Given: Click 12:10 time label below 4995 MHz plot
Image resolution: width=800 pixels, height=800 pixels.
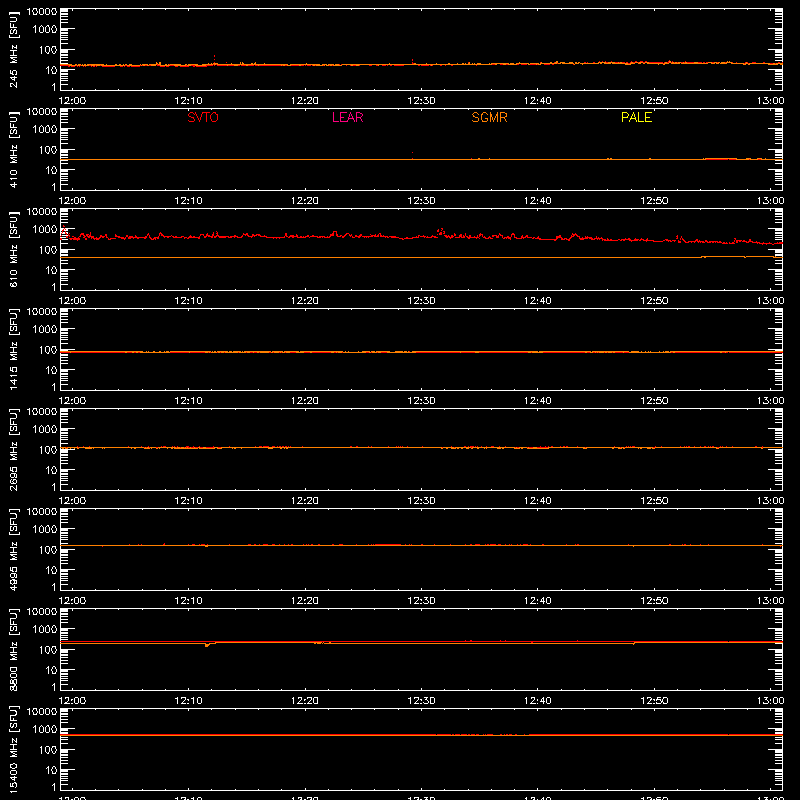Looking at the screenshot, I should [188, 601].
